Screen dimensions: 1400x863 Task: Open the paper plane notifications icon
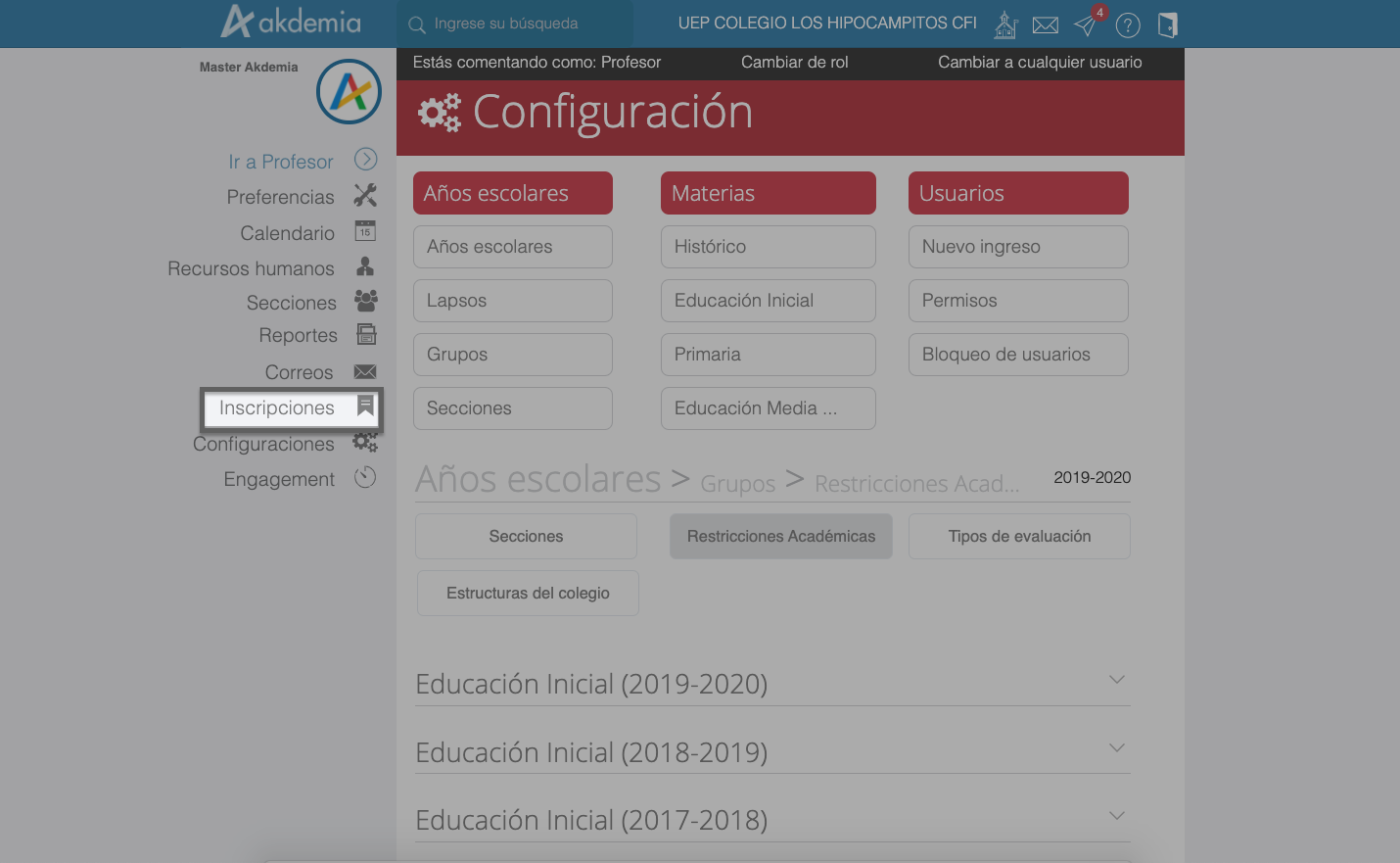pos(1085,24)
